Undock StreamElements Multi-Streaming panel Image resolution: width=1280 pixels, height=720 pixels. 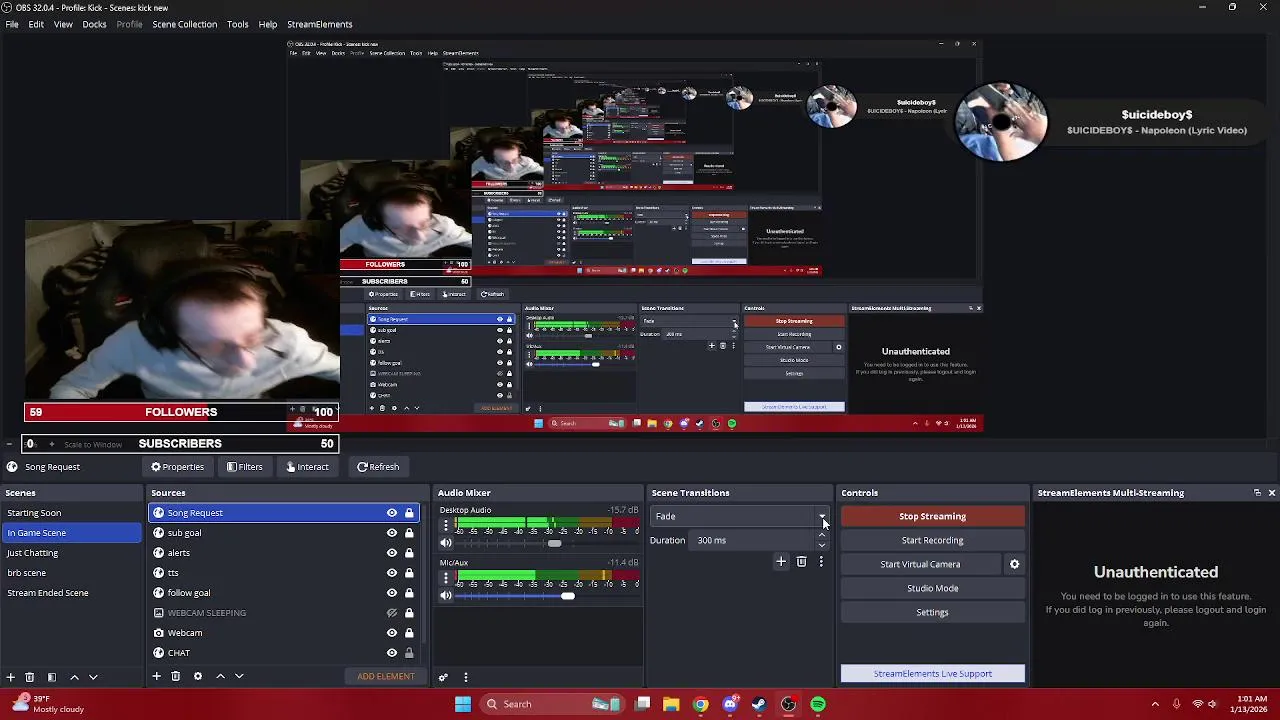1257,493
